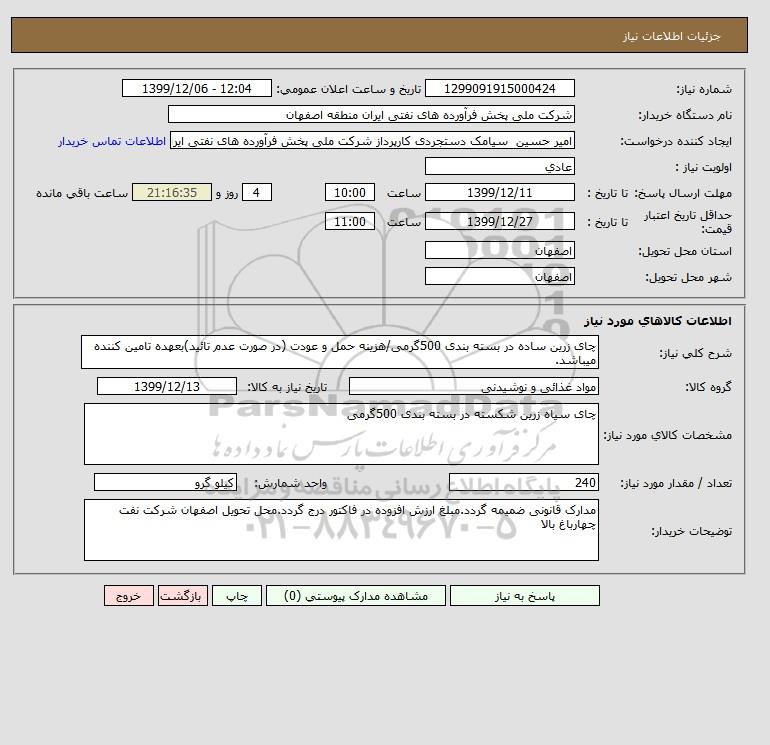Screen dimensions: 770x745
Task: Click response deadline date 1399/12/11
Action: point(499,193)
